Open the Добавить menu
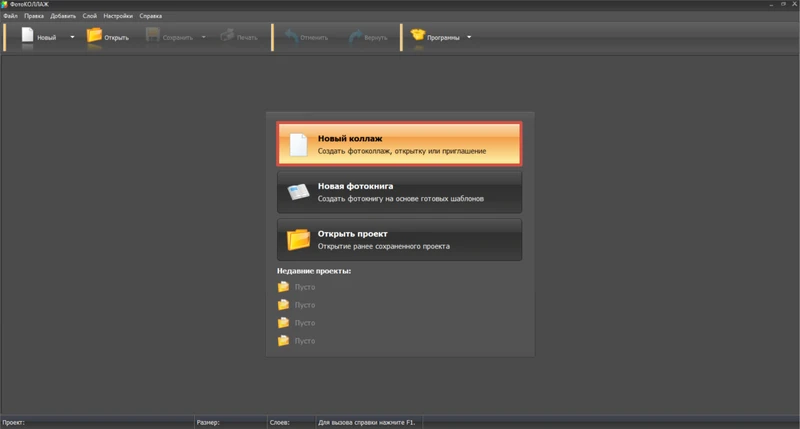 (x=63, y=16)
